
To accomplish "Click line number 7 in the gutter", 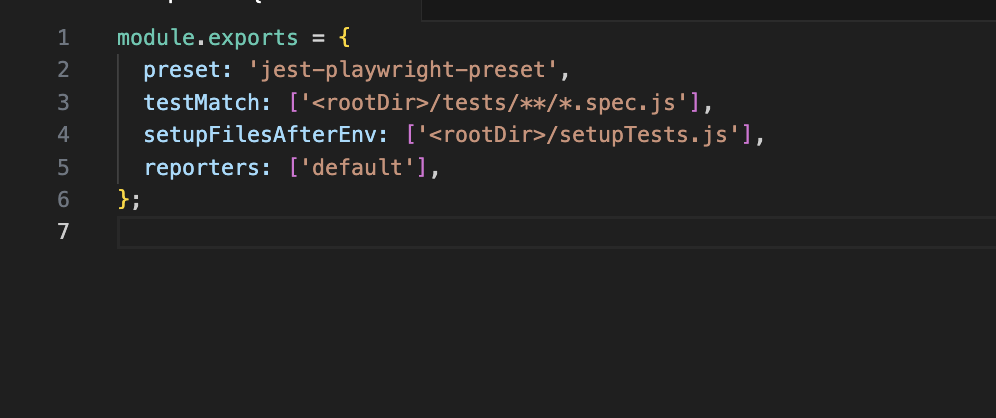I will [63, 232].
